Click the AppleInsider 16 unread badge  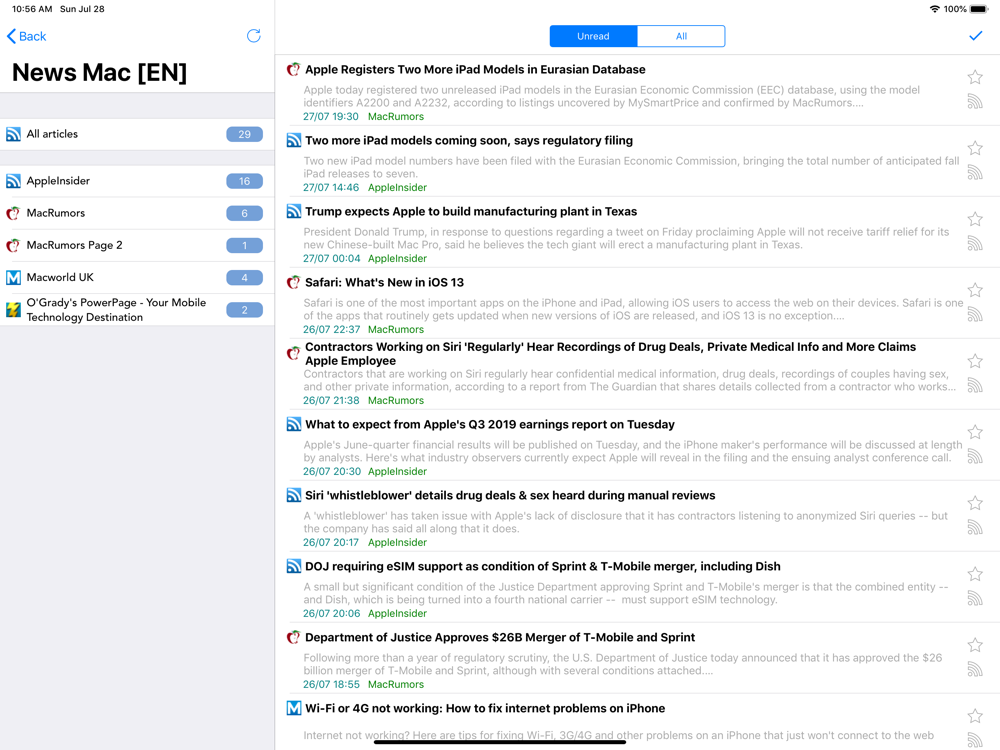244,181
